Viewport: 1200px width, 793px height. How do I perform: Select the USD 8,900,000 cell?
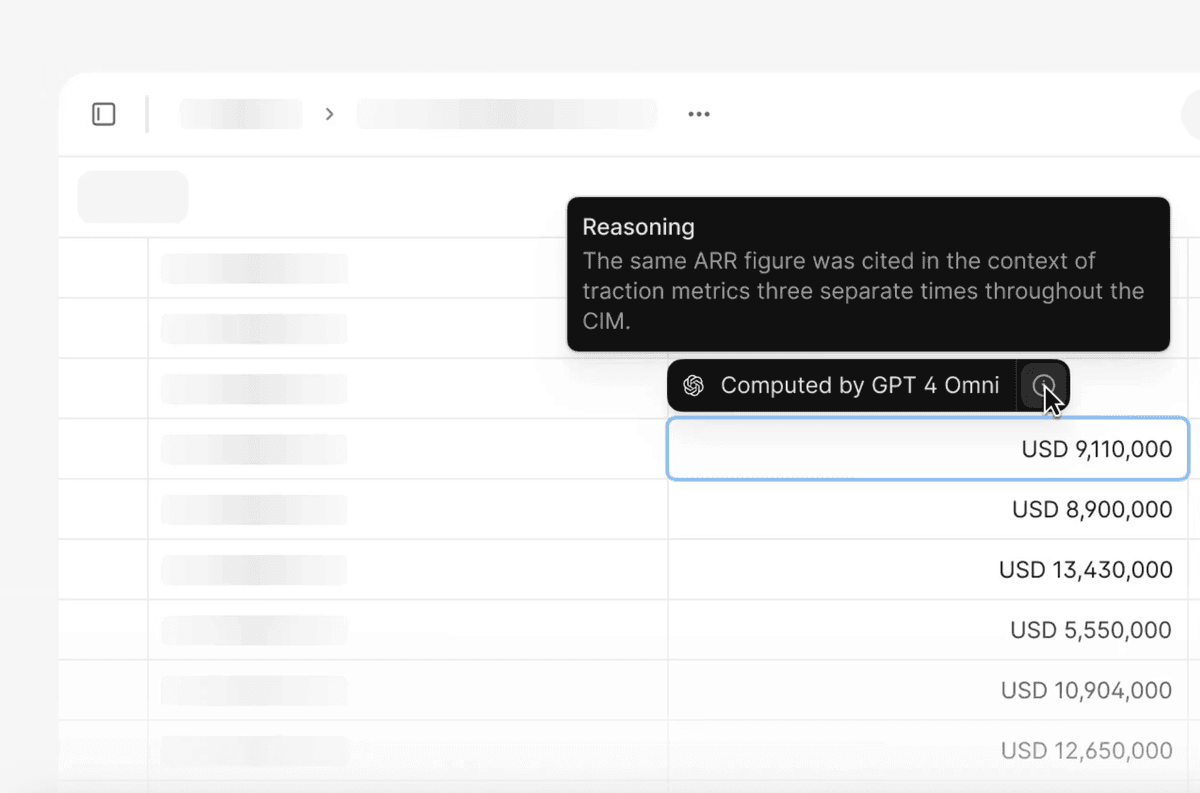point(927,510)
